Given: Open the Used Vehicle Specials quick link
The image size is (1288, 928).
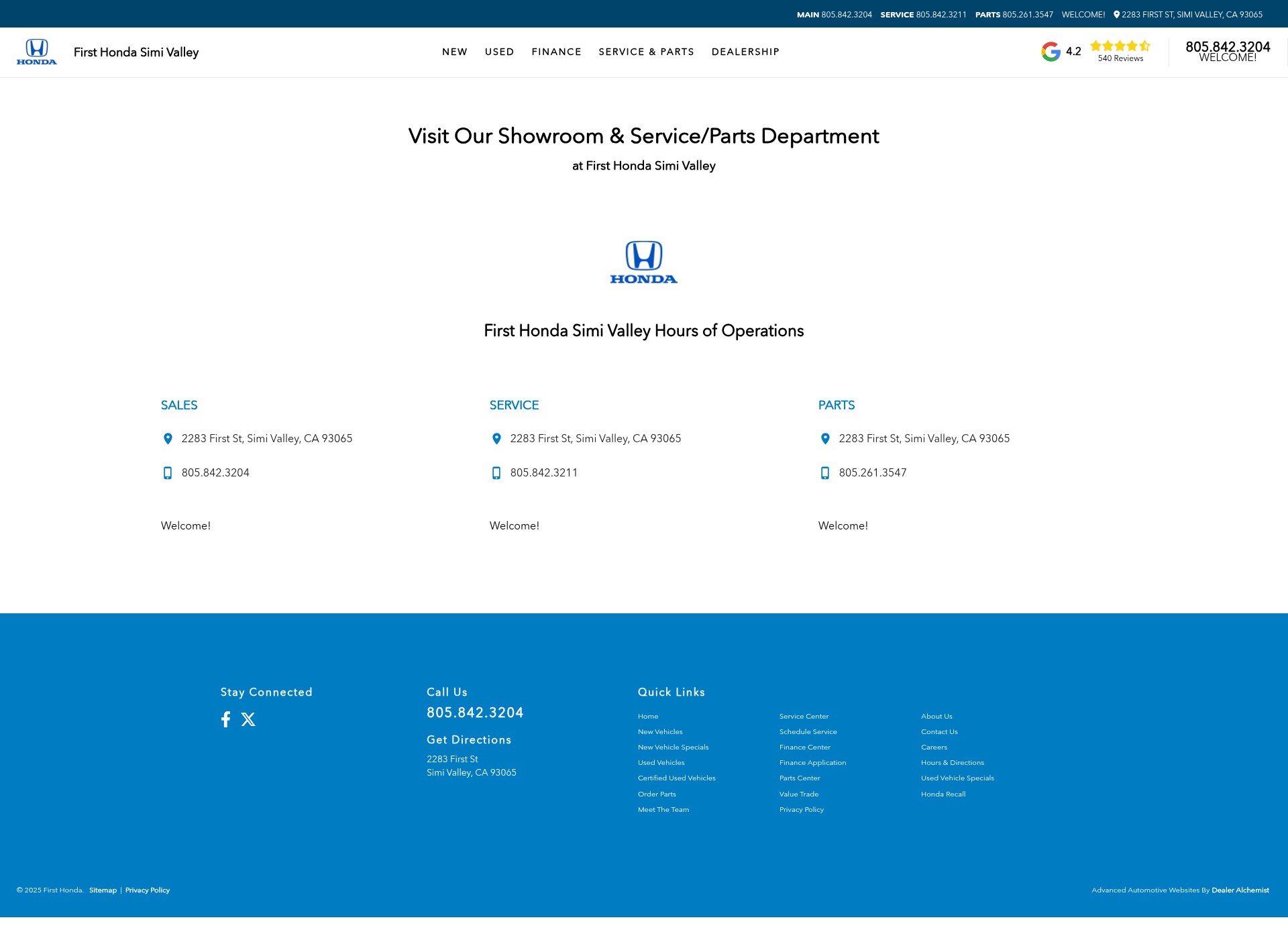Looking at the screenshot, I should tap(957, 778).
